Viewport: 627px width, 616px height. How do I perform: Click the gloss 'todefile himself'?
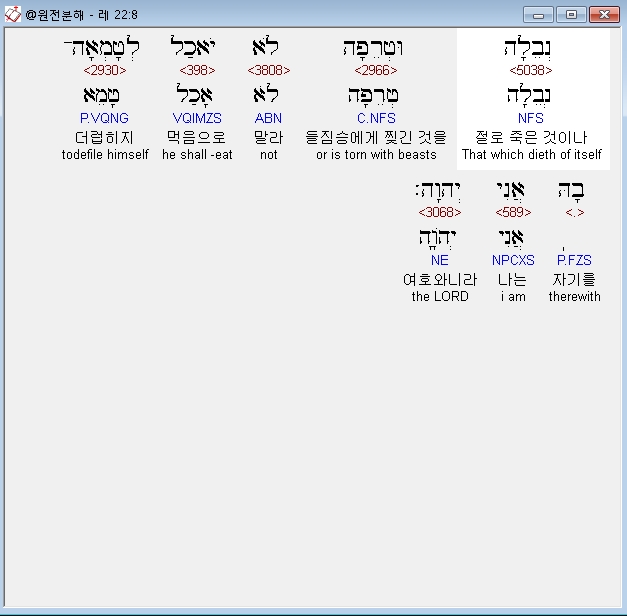(x=105, y=154)
